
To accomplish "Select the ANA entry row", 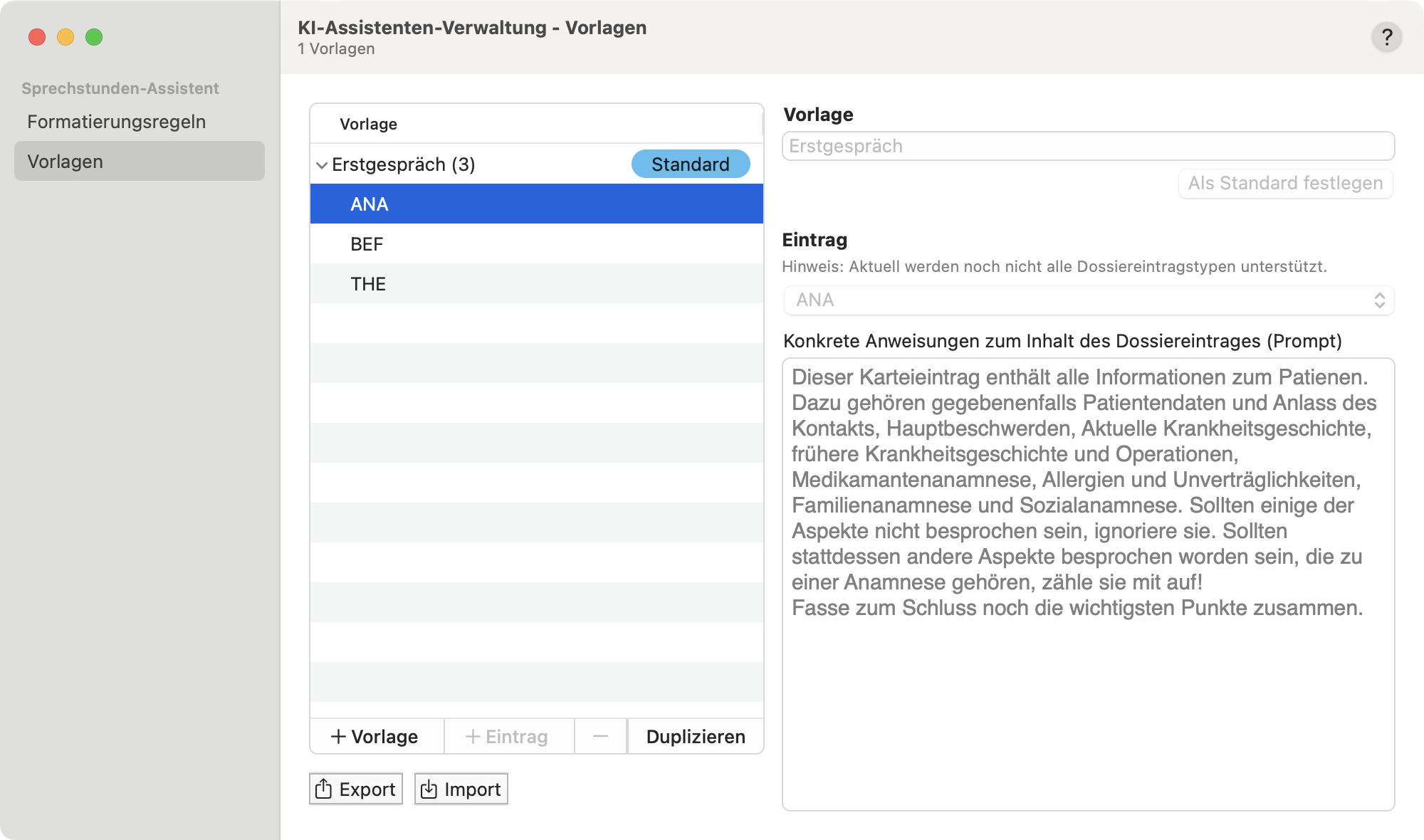I will (536, 204).
